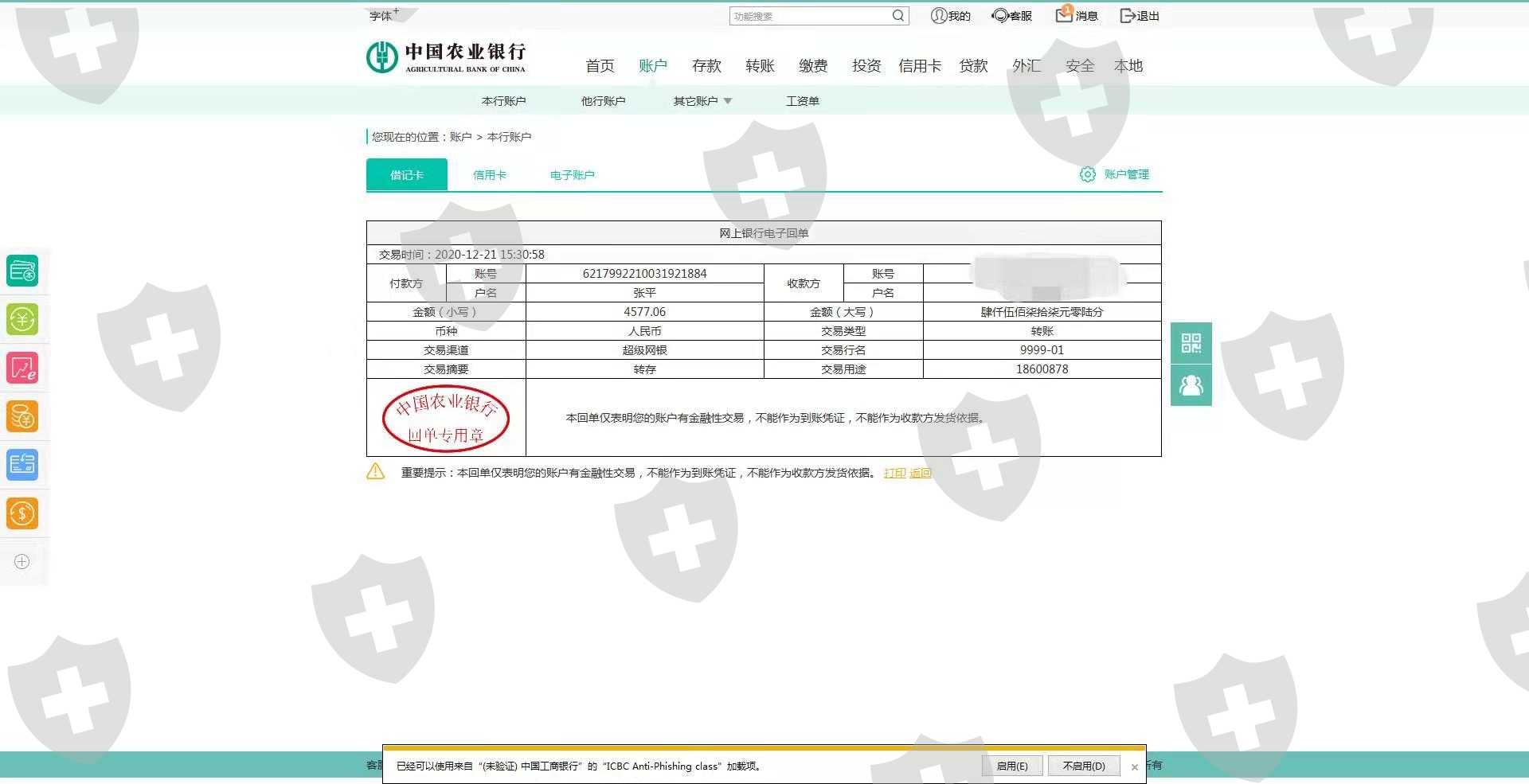Click the amount value 4577.06

(x=645, y=312)
